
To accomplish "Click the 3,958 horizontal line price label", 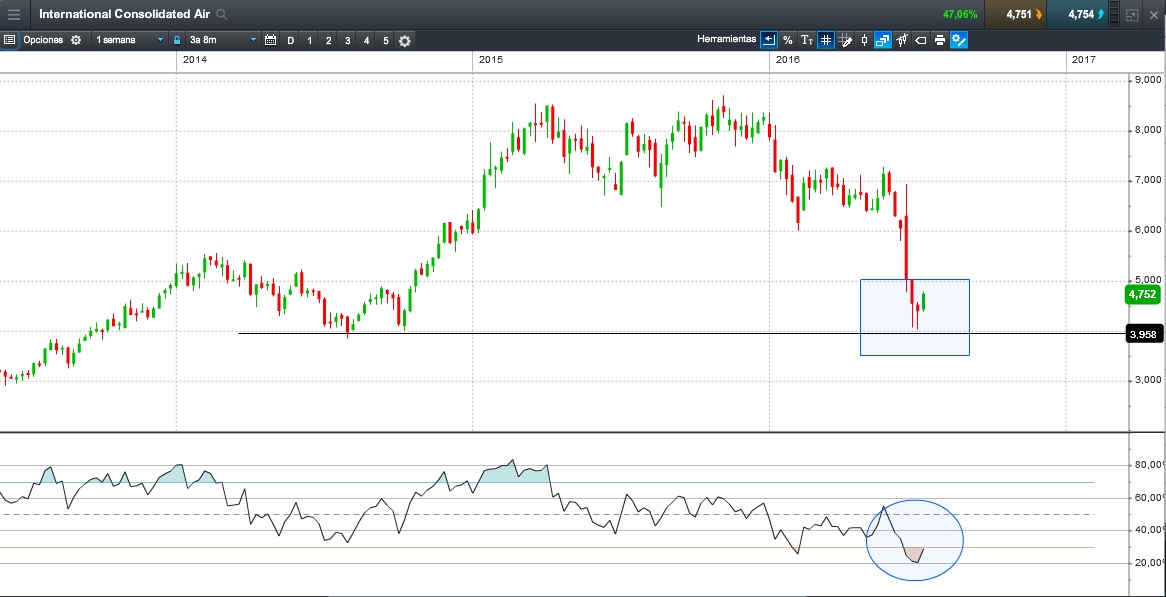I will [x=1144, y=335].
